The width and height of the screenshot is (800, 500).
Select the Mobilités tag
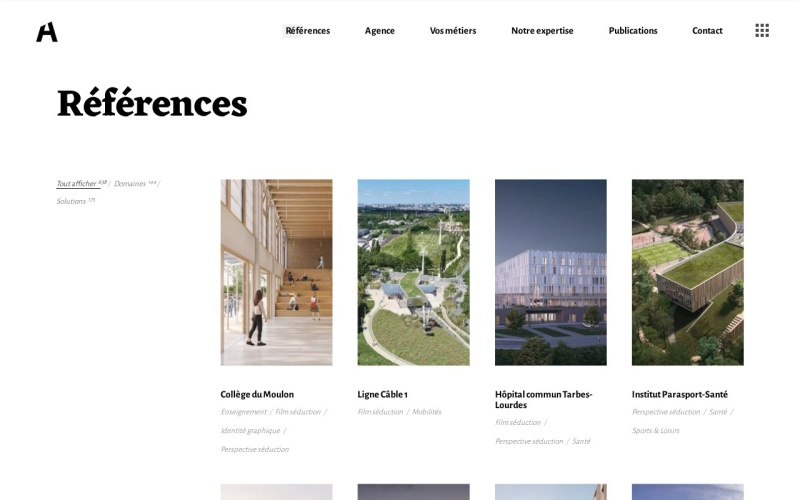tap(427, 412)
